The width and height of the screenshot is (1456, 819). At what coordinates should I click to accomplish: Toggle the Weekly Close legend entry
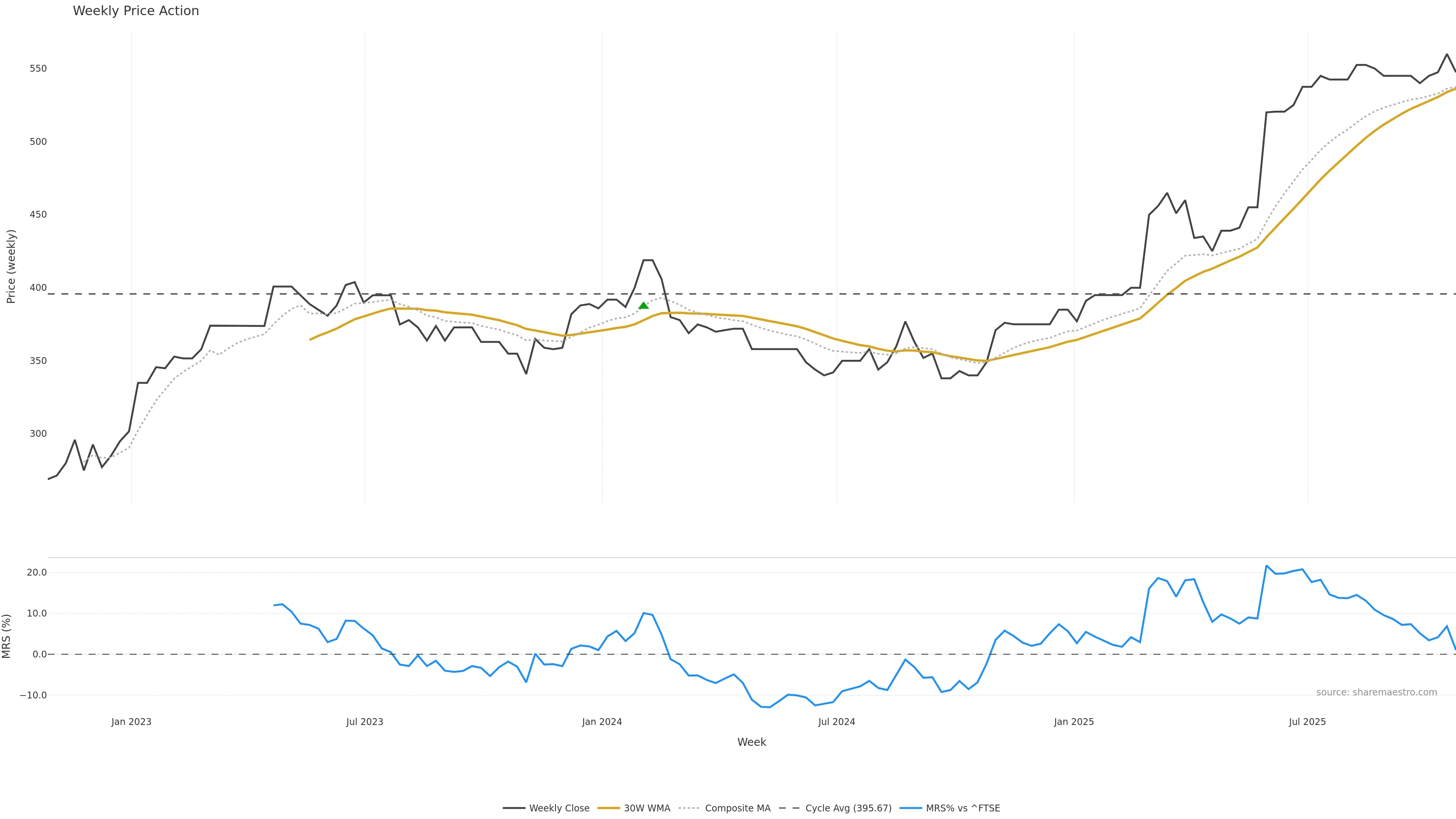[x=559, y=808]
